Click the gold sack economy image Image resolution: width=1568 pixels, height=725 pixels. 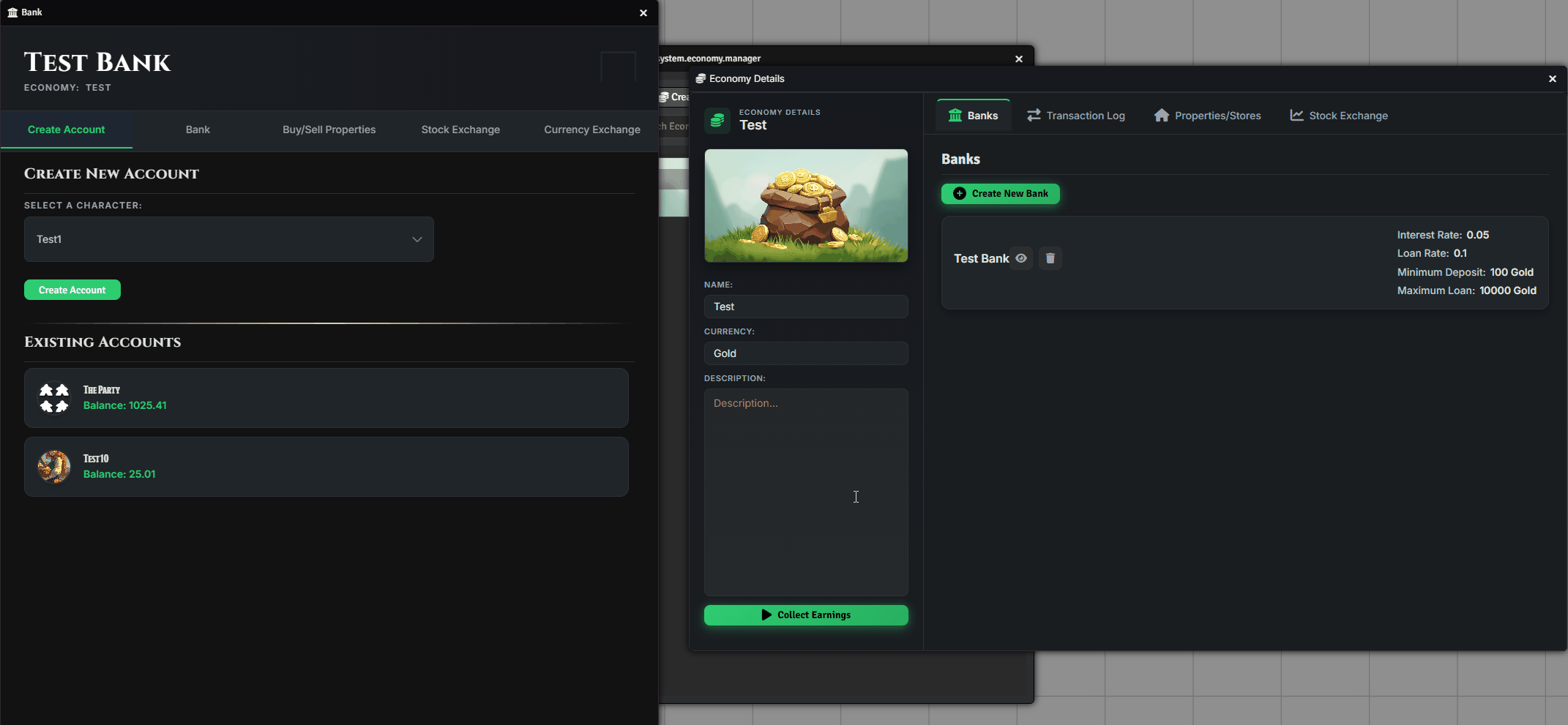coord(806,206)
